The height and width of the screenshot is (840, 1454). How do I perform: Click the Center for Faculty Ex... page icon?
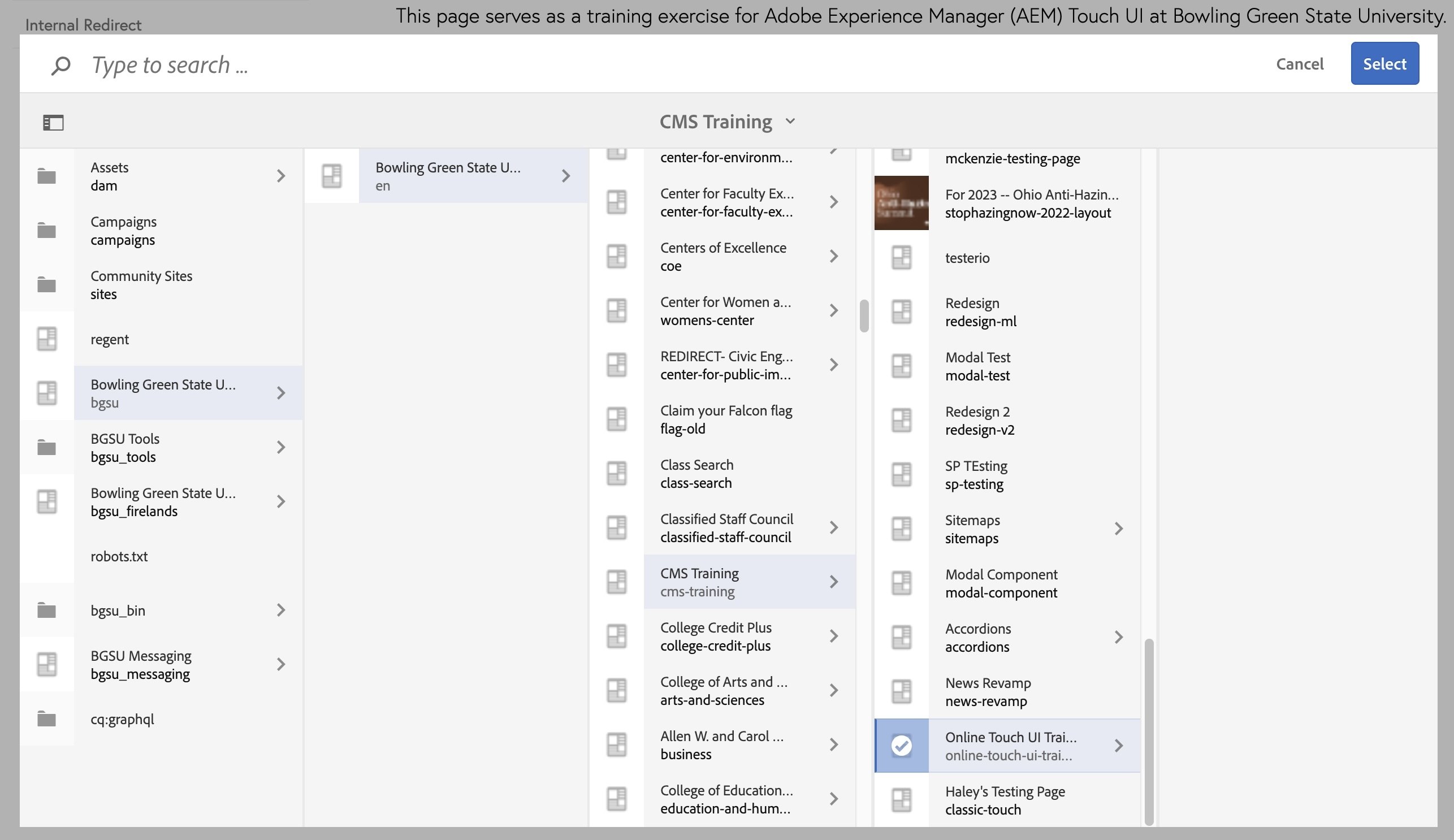(617, 202)
